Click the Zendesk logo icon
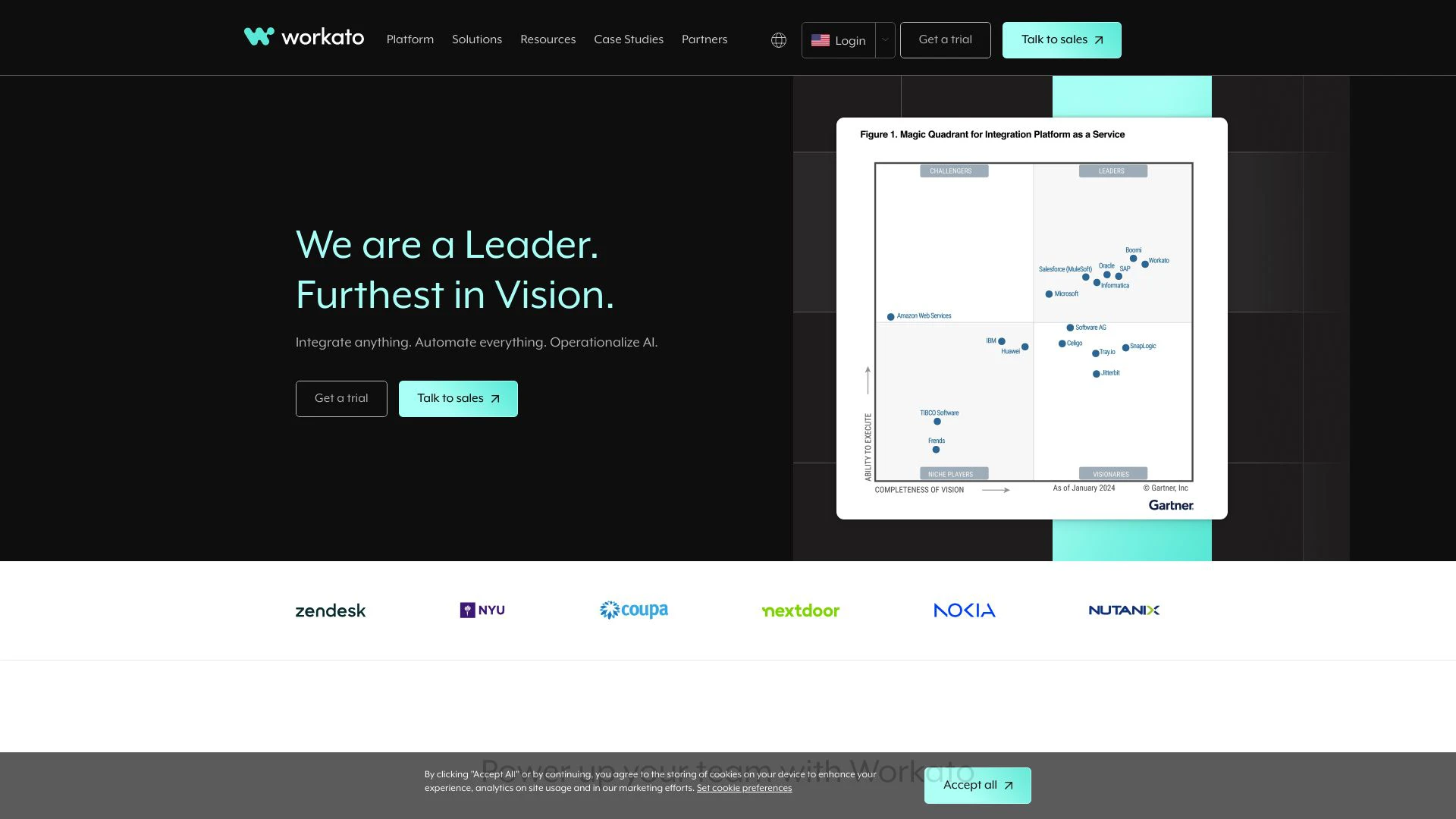 coord(330,610)
